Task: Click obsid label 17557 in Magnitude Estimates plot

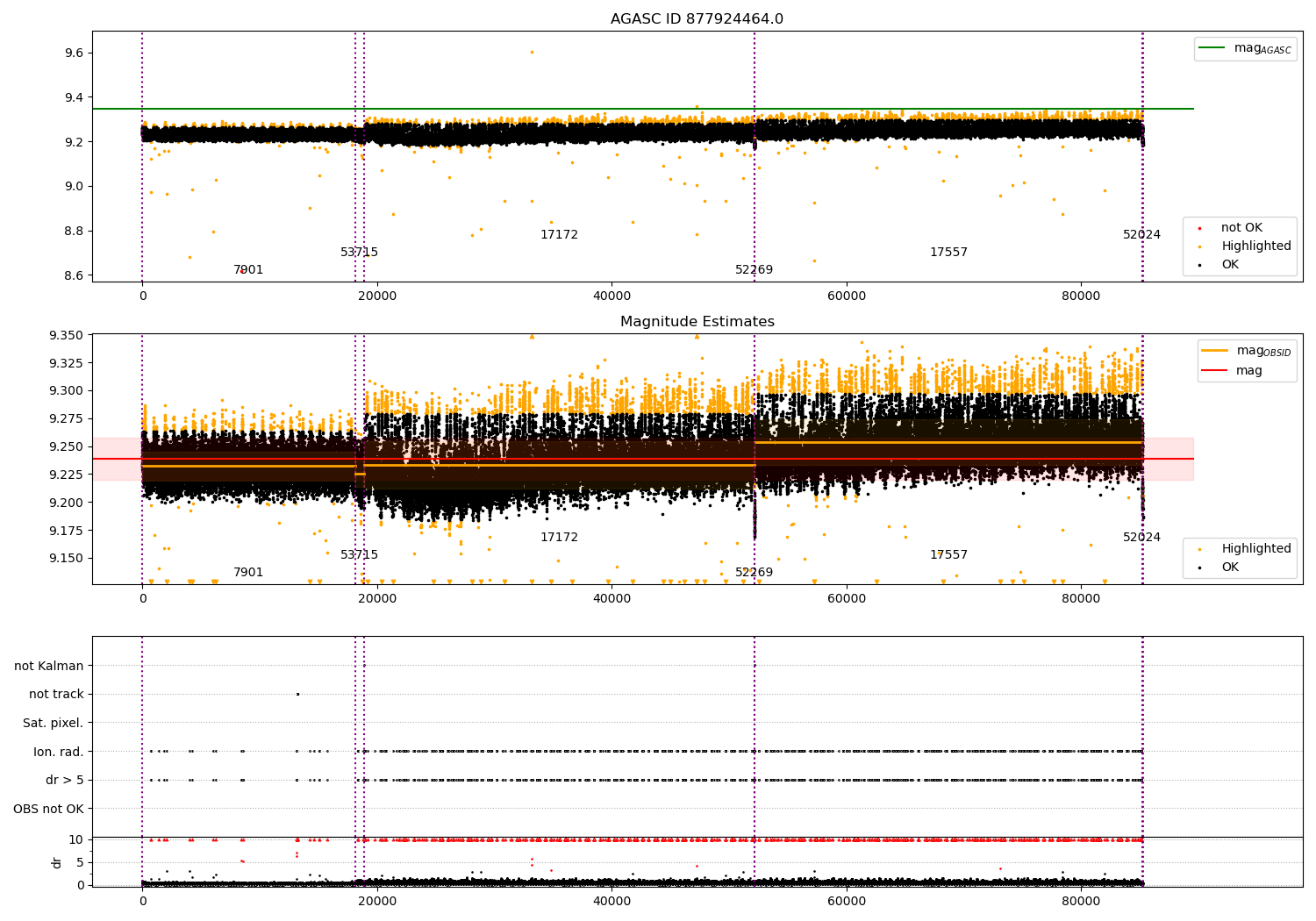Action: (948, 555)
